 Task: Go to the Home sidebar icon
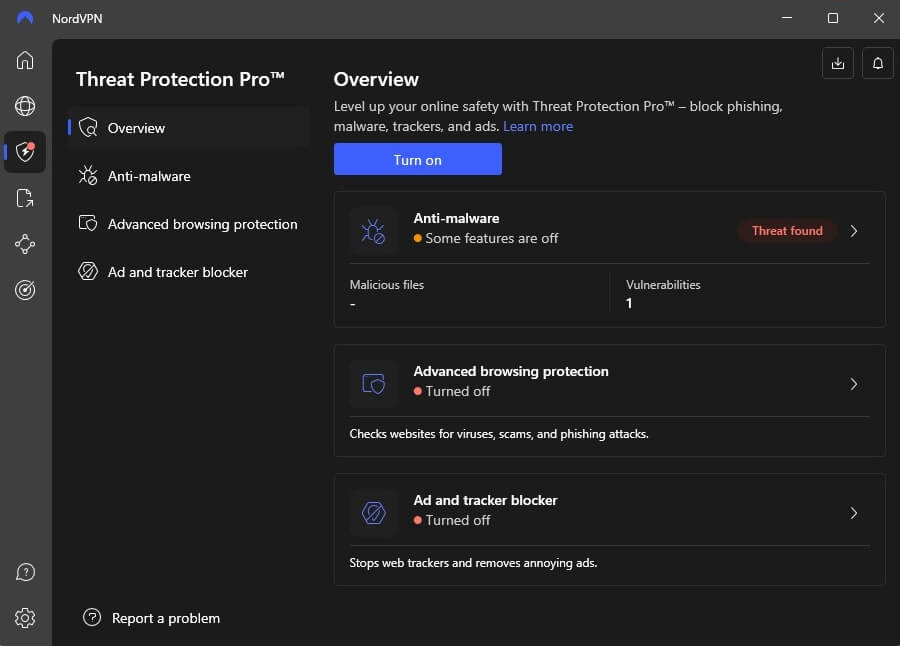25,60
